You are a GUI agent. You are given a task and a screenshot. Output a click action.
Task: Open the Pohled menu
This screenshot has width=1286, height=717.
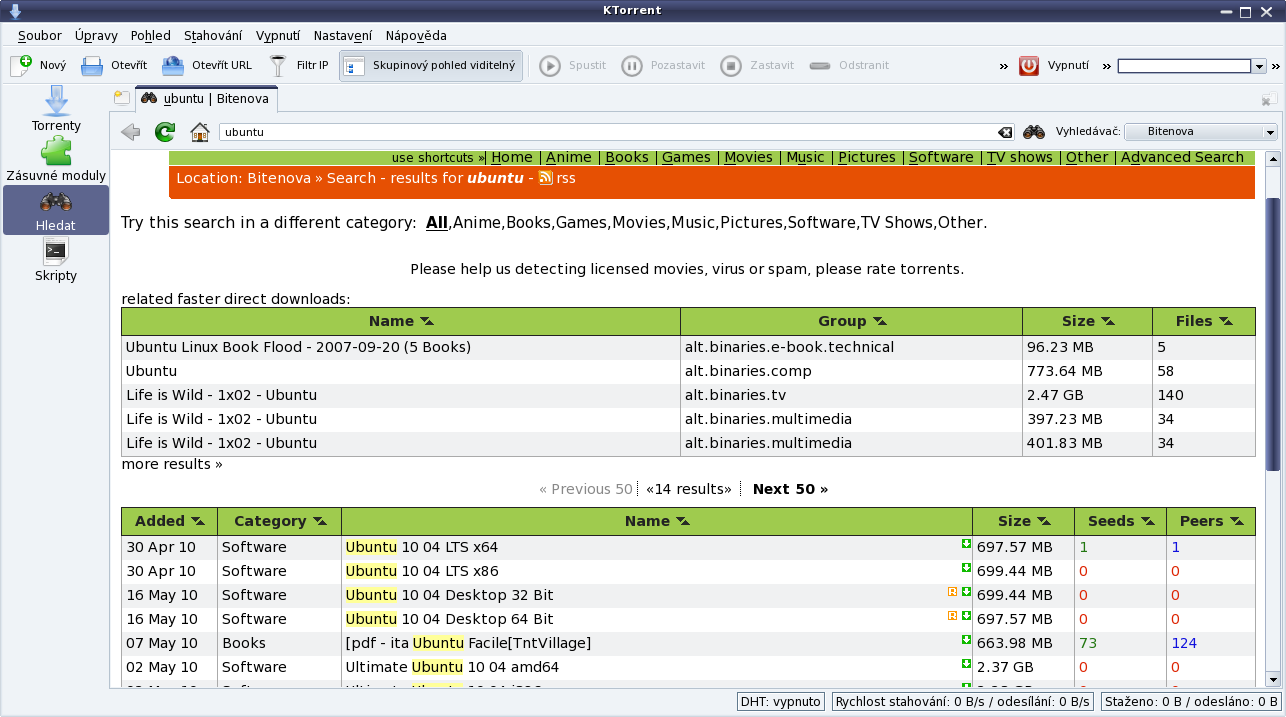150,35
